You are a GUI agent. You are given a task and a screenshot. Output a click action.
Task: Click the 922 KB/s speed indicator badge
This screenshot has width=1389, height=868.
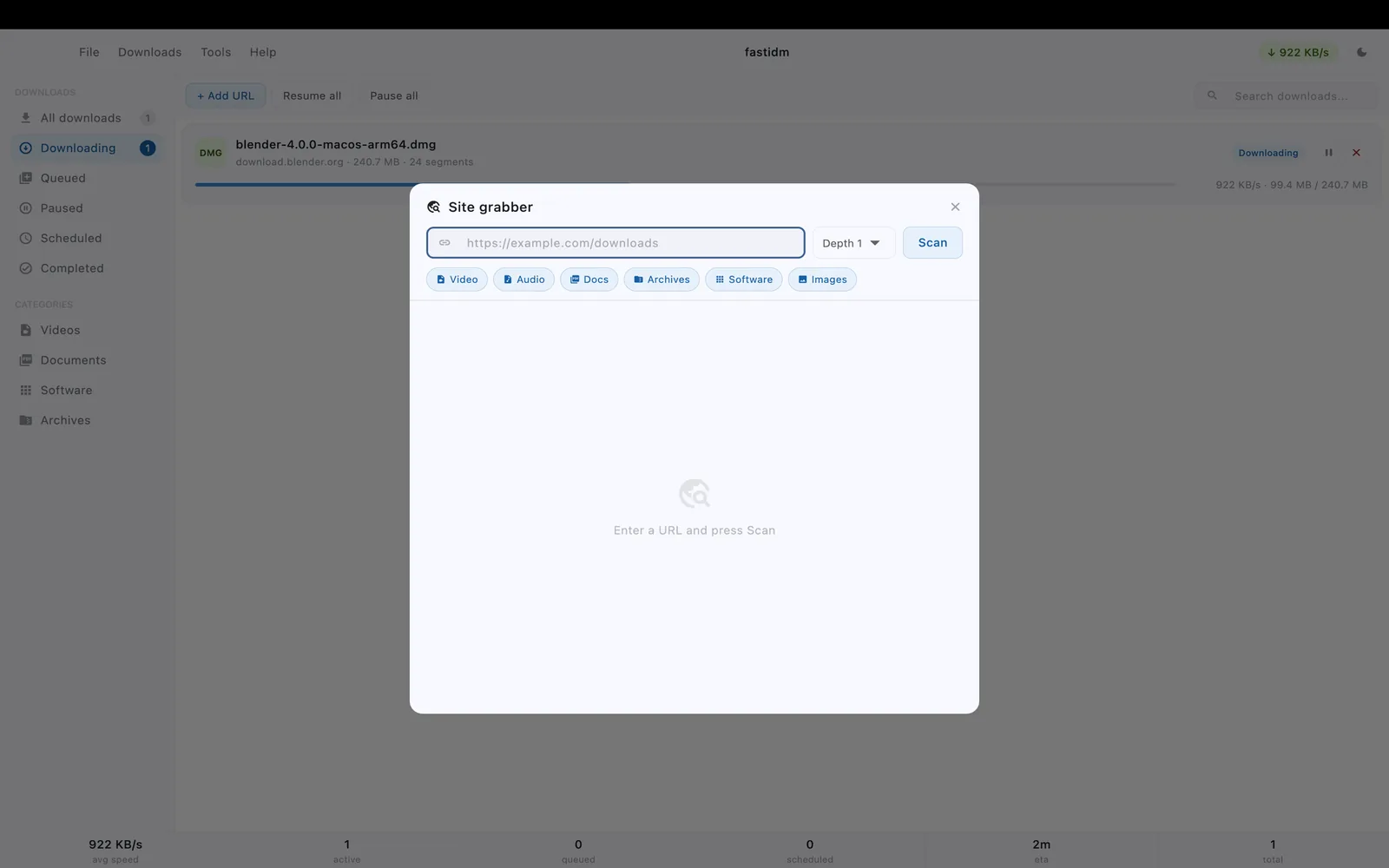(1298, 52)
